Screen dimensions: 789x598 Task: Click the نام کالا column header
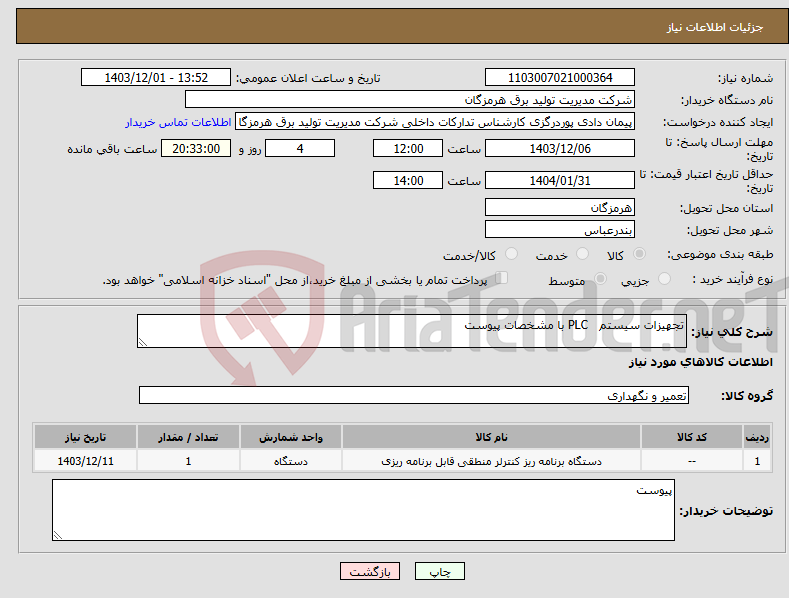(491, 437)
